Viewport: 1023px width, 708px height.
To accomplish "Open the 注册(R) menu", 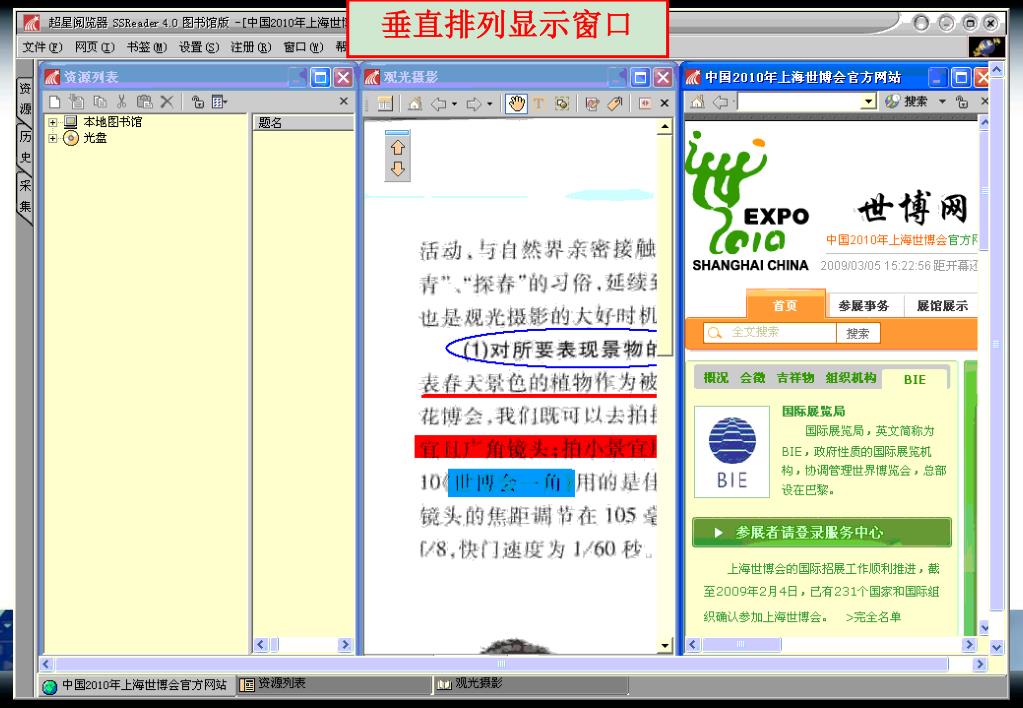I will 251,47.
